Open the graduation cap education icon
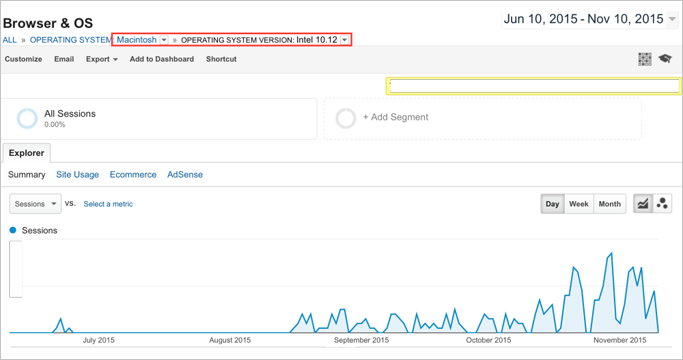The image size is (683, 360). pyautogui.click(x=665, y=58)
